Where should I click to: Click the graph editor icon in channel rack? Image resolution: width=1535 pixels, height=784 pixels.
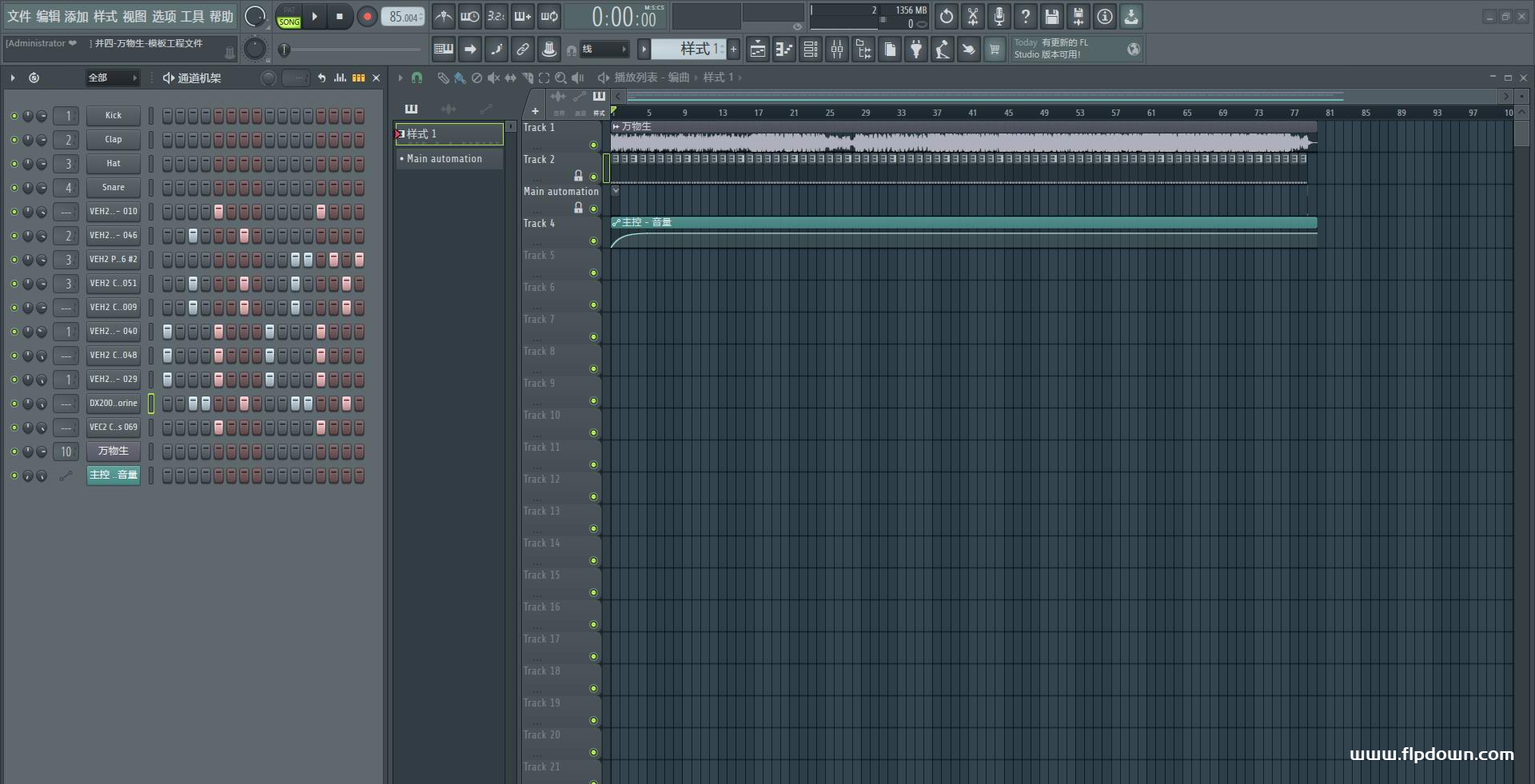point(341,78)
